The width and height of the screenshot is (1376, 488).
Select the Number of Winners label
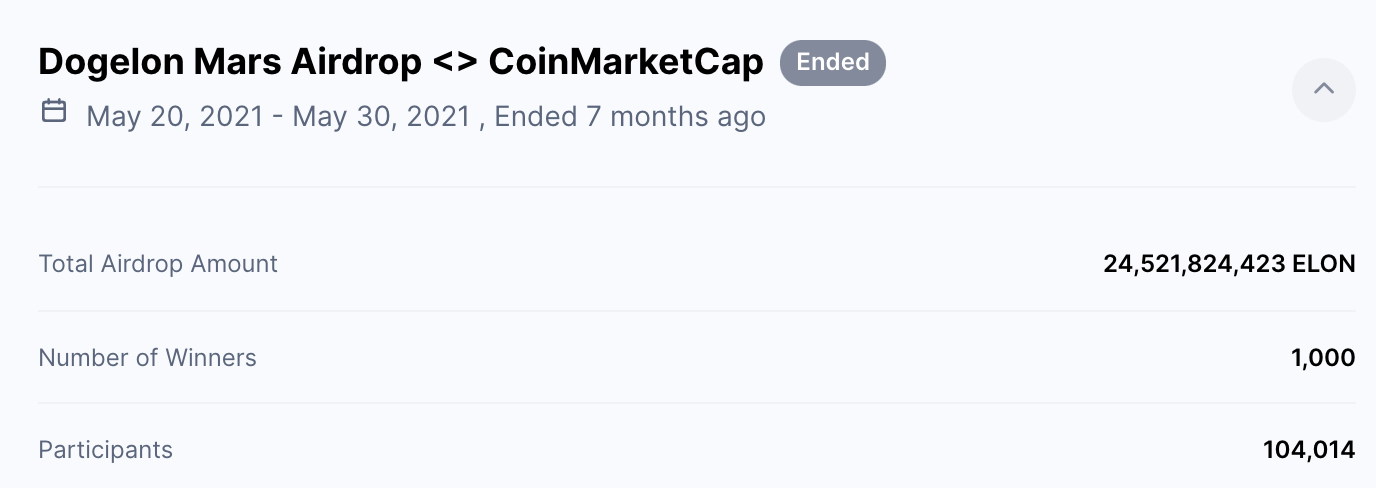(x=147, y=358)
